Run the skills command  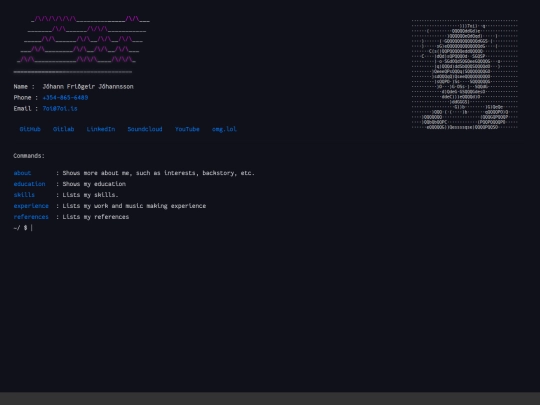coord(24,195)
